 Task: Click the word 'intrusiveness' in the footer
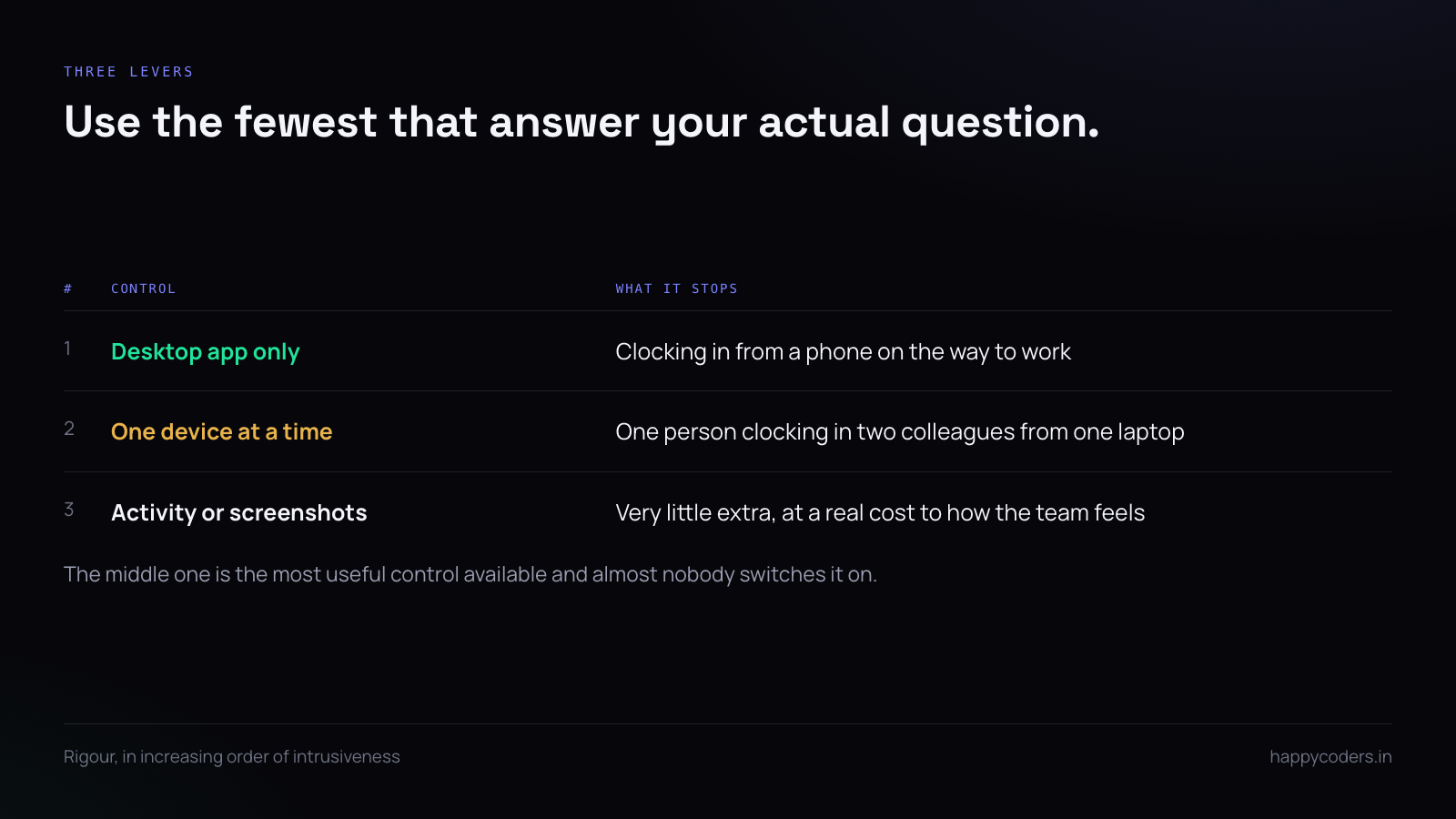point(347,757)
